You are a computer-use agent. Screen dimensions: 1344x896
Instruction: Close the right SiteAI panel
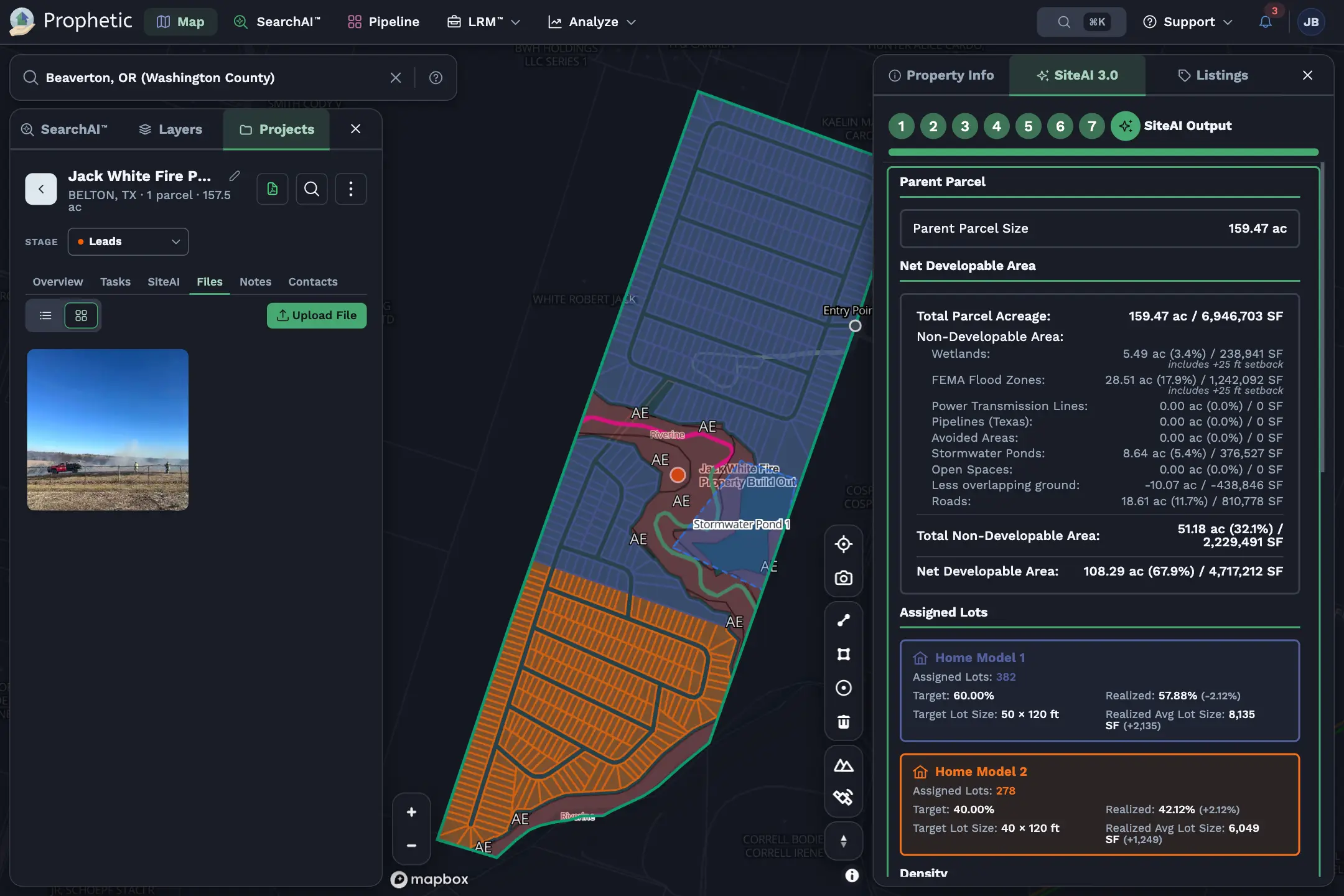point(1307,75)
